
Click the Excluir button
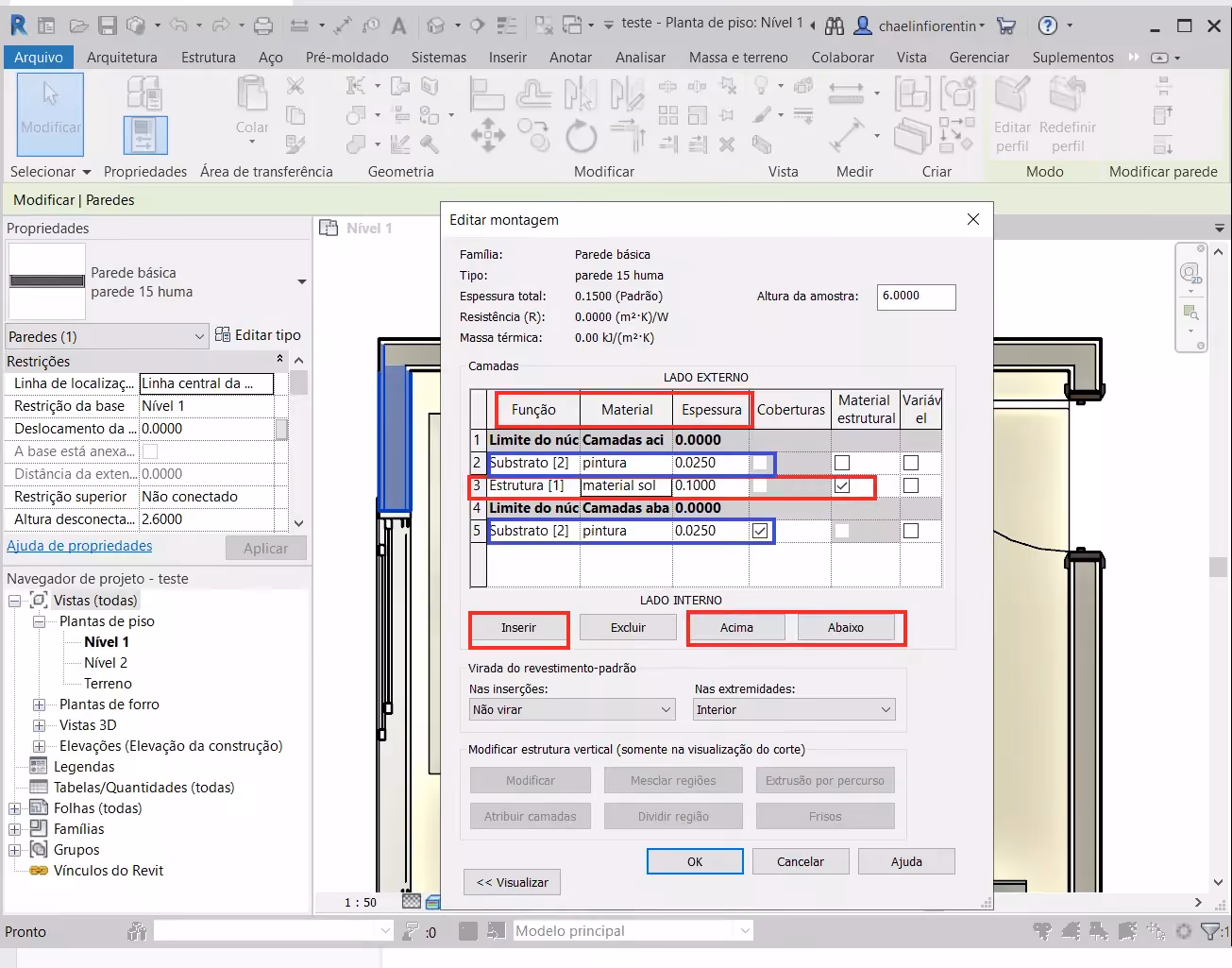click(628, 627)
